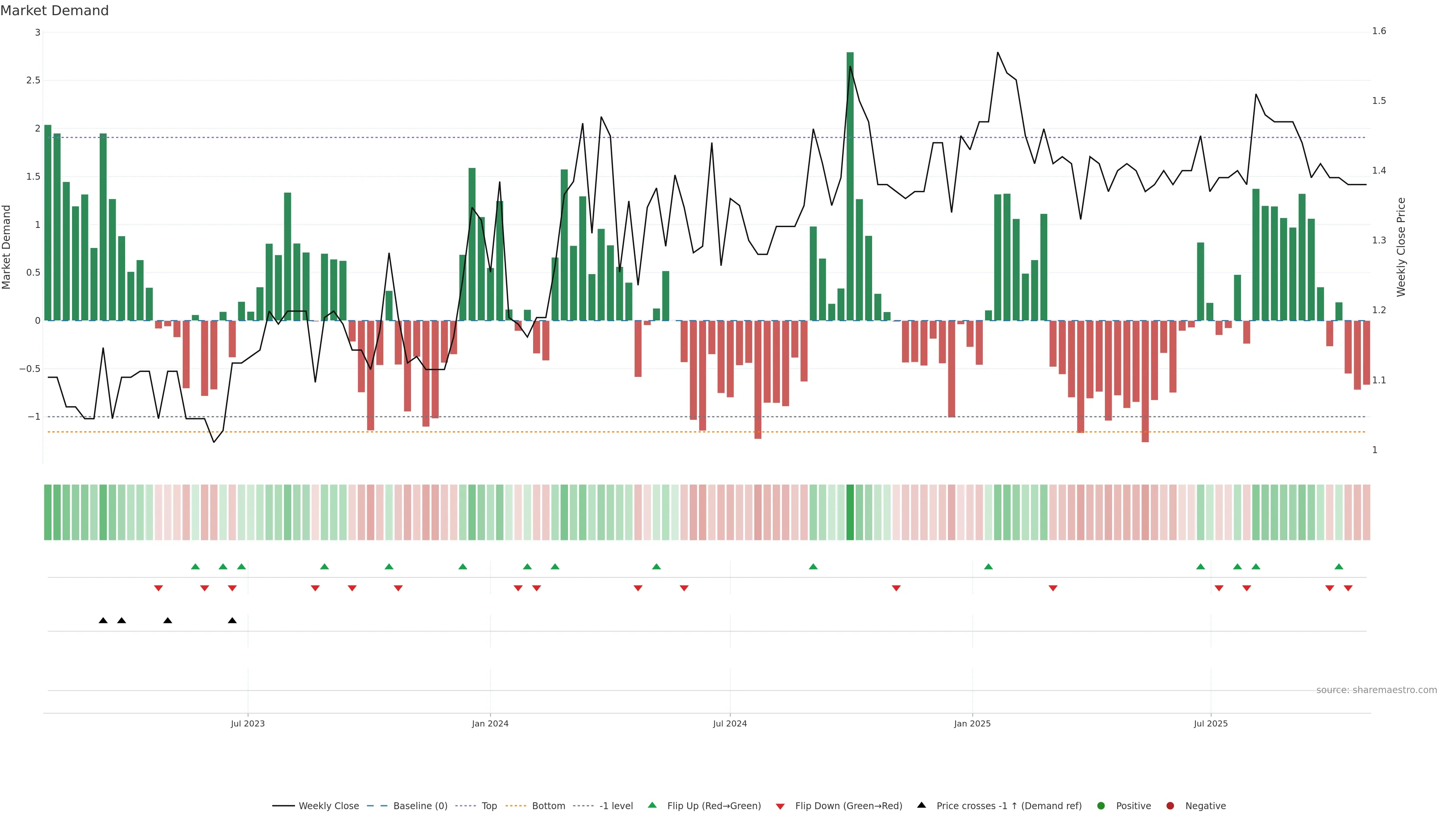Click the Weekly Close Price axis title

tap(1401, 247)
